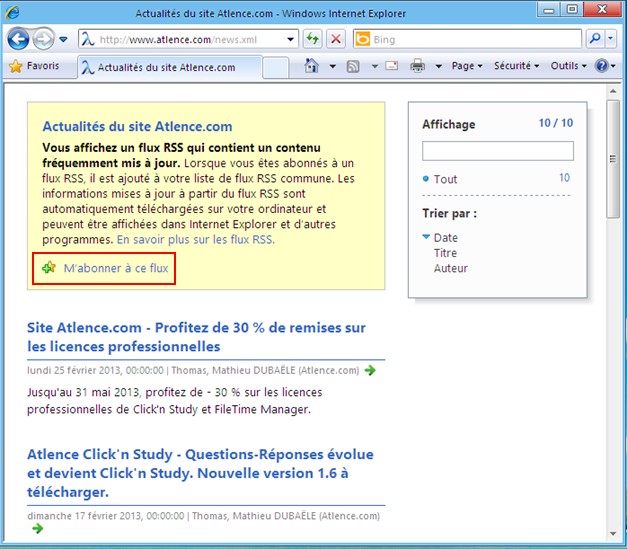Click the magnifier Search icon
This screenshot has width=627, height=549.
[595, 39]
